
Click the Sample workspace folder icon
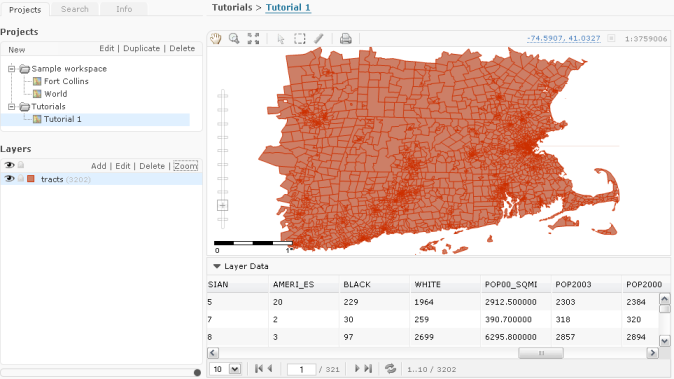point(25,69)
